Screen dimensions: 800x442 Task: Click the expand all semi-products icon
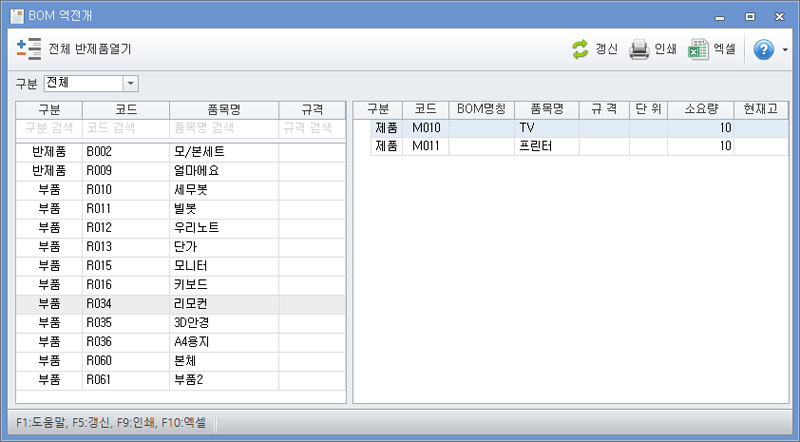point(29,48)
